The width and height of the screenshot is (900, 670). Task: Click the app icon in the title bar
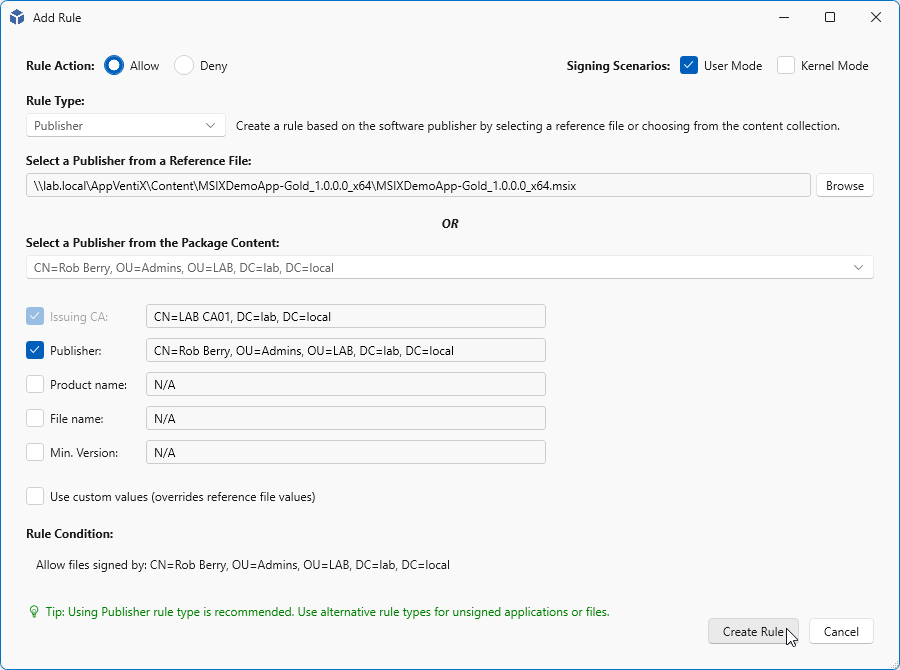pos(17,17)
